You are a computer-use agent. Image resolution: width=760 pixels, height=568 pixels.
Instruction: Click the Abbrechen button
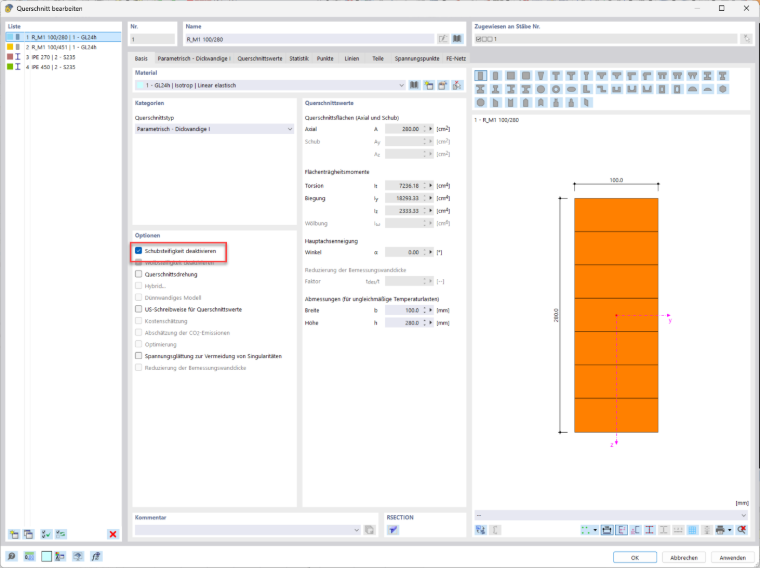click(x=684, y=557)
